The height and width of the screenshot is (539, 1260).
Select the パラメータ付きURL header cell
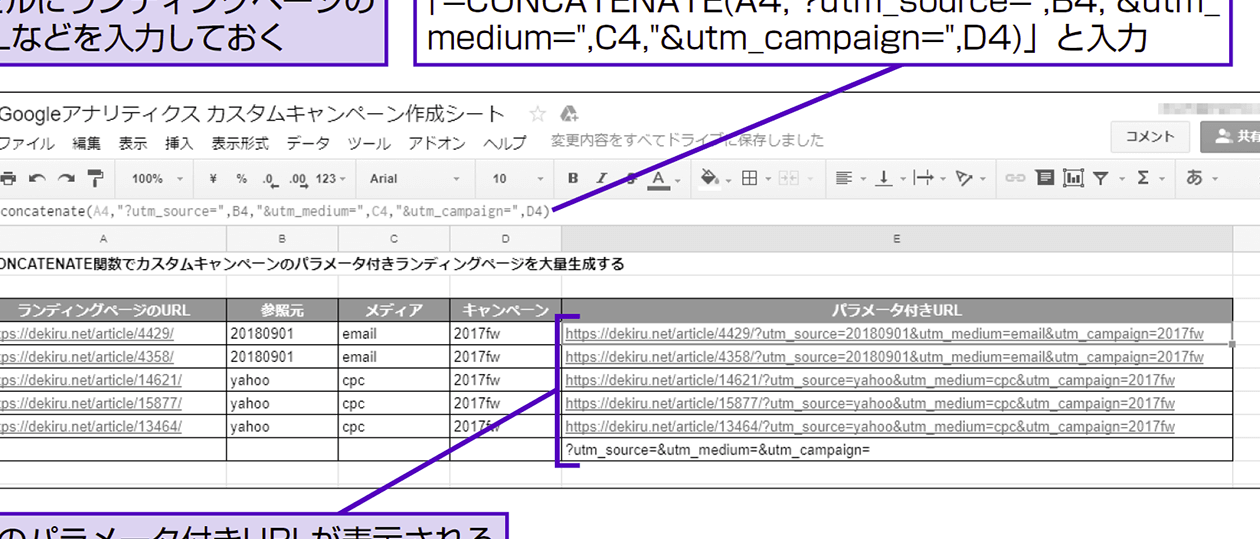[897, 310]
